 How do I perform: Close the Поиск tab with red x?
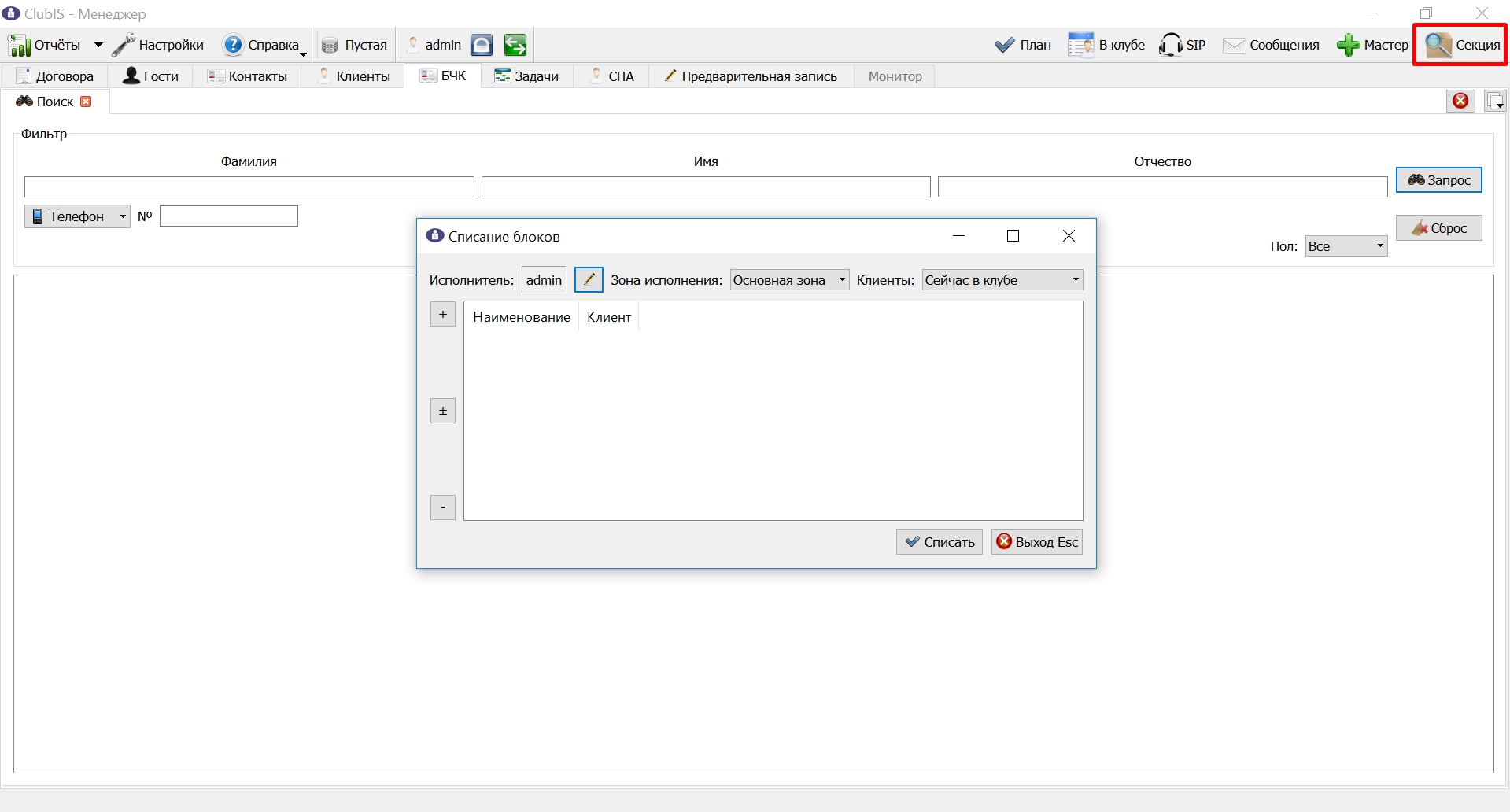(87, 101)
